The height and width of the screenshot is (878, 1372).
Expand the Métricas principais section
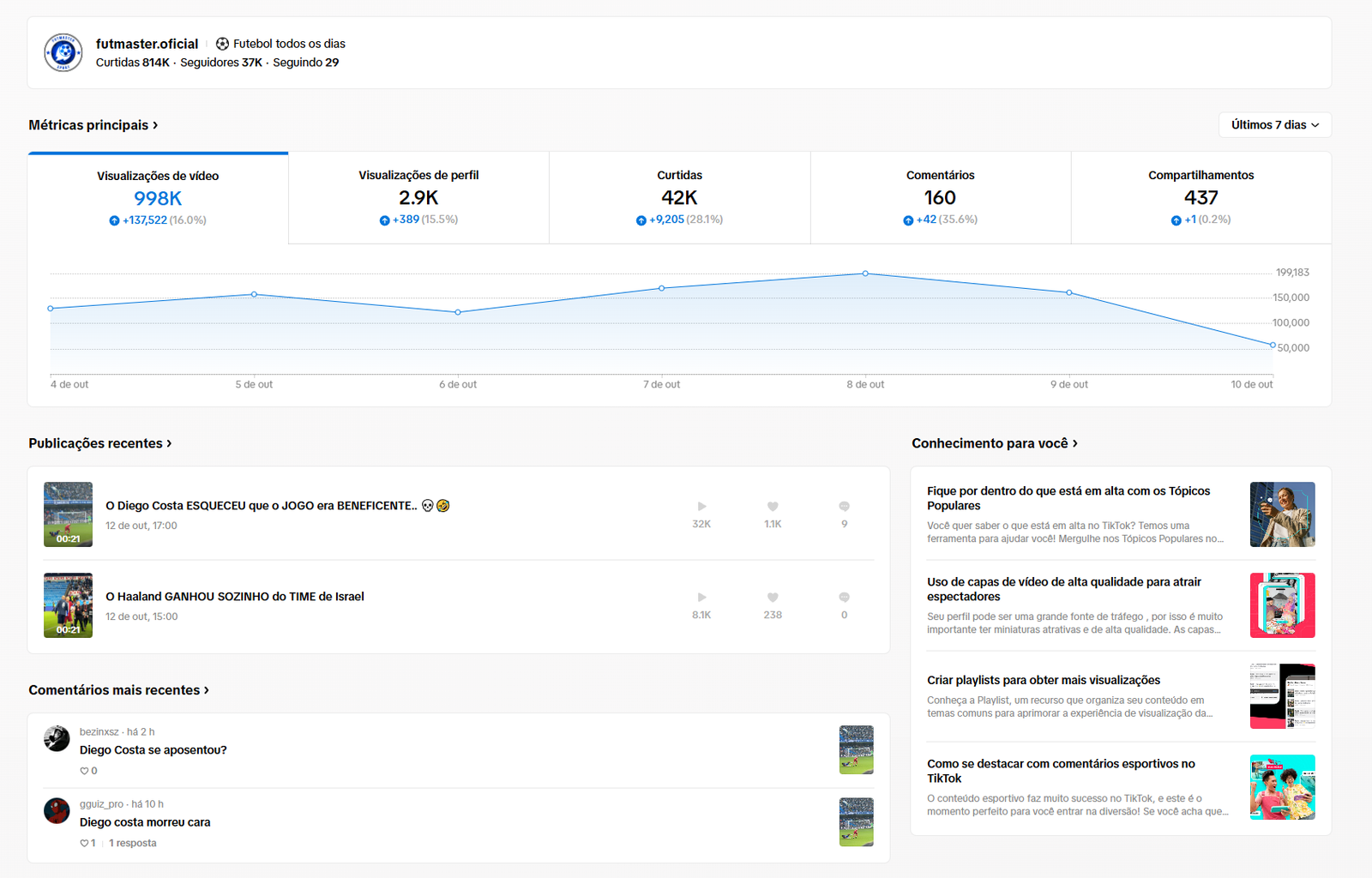93,125
